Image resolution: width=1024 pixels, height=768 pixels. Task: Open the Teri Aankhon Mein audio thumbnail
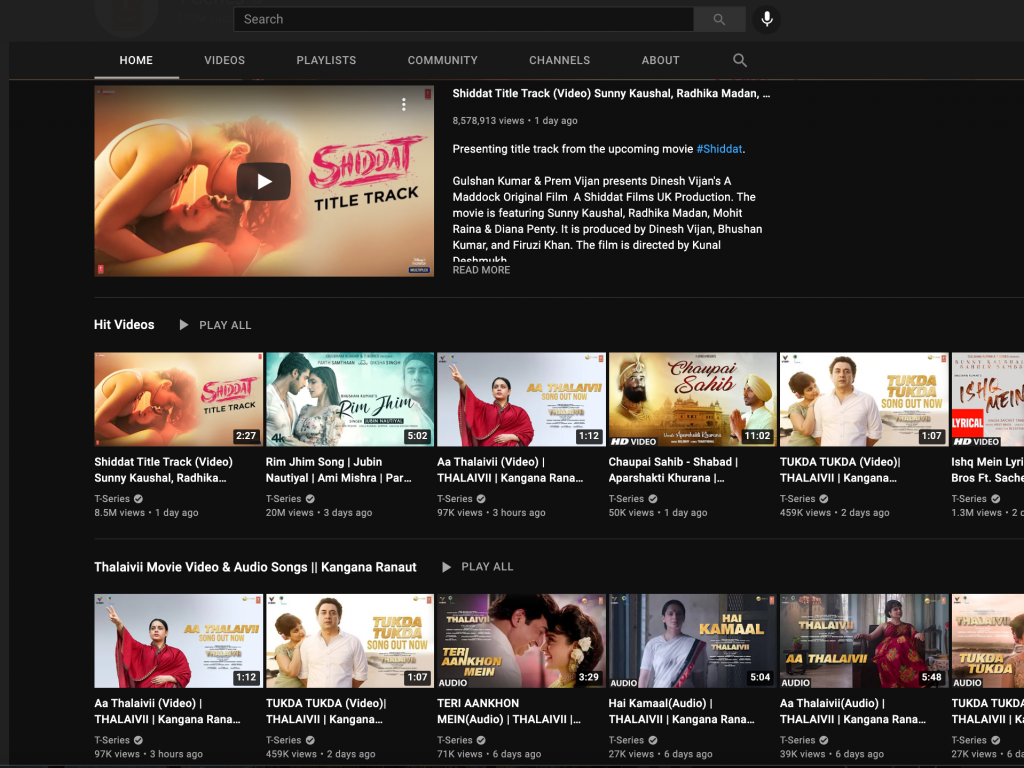click(x=521, y=641)
